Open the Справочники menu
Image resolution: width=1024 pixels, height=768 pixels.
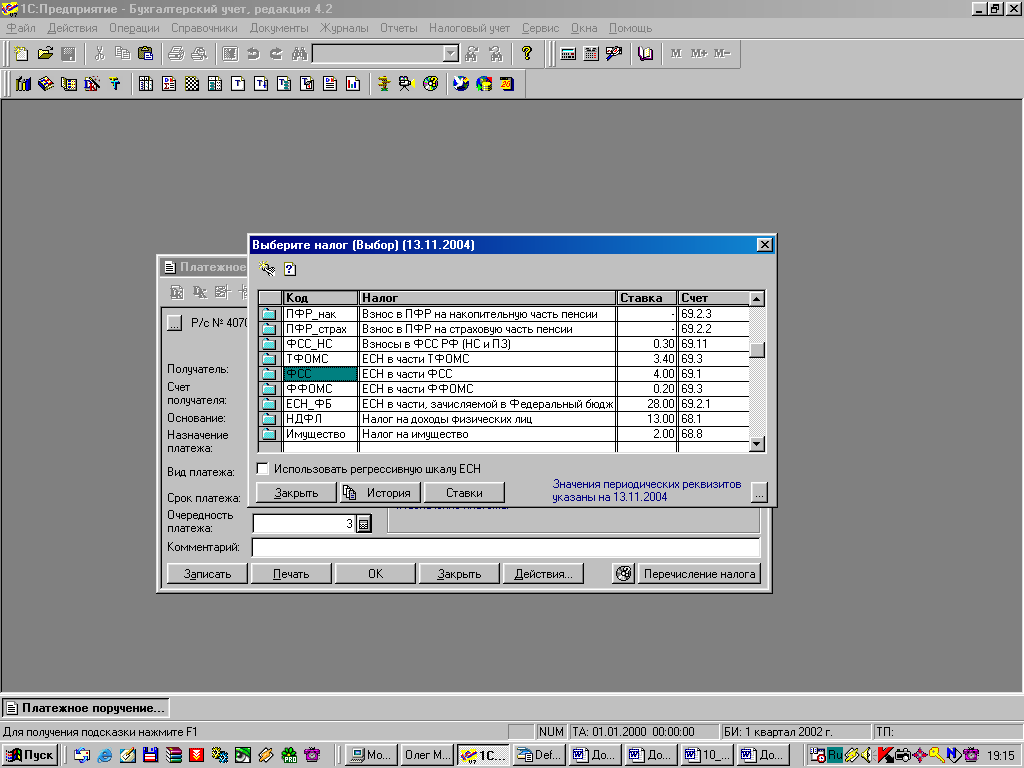tap(204, 28)
